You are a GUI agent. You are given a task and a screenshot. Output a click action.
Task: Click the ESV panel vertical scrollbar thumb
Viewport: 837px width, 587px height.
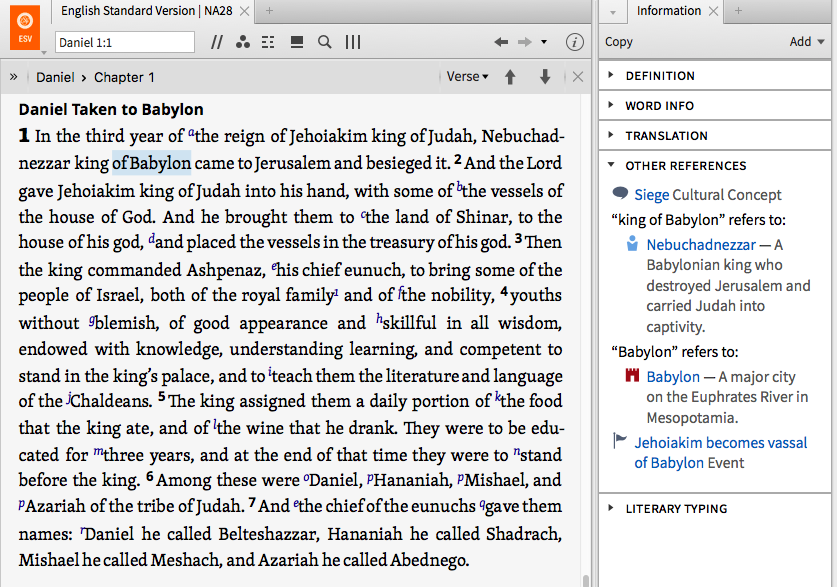point(586,581)
